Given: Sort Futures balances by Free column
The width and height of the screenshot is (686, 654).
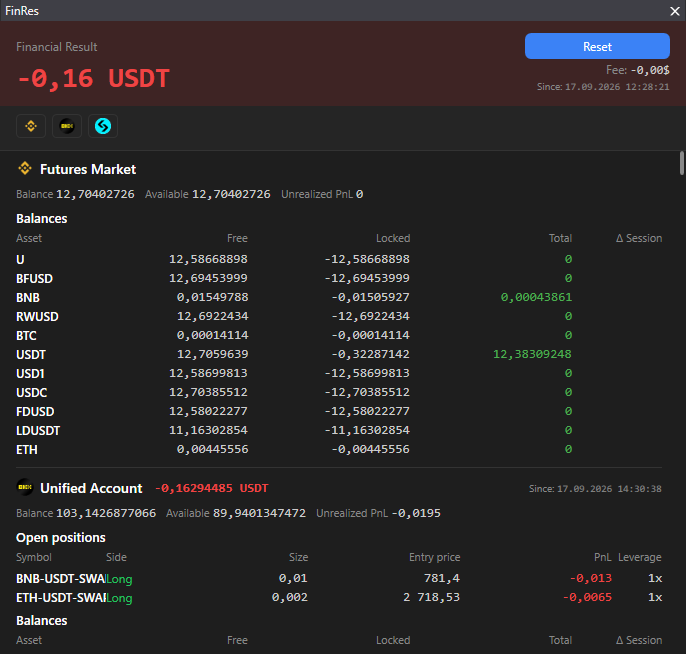Looking at the screenshot, I should click(x=237, y=238).
